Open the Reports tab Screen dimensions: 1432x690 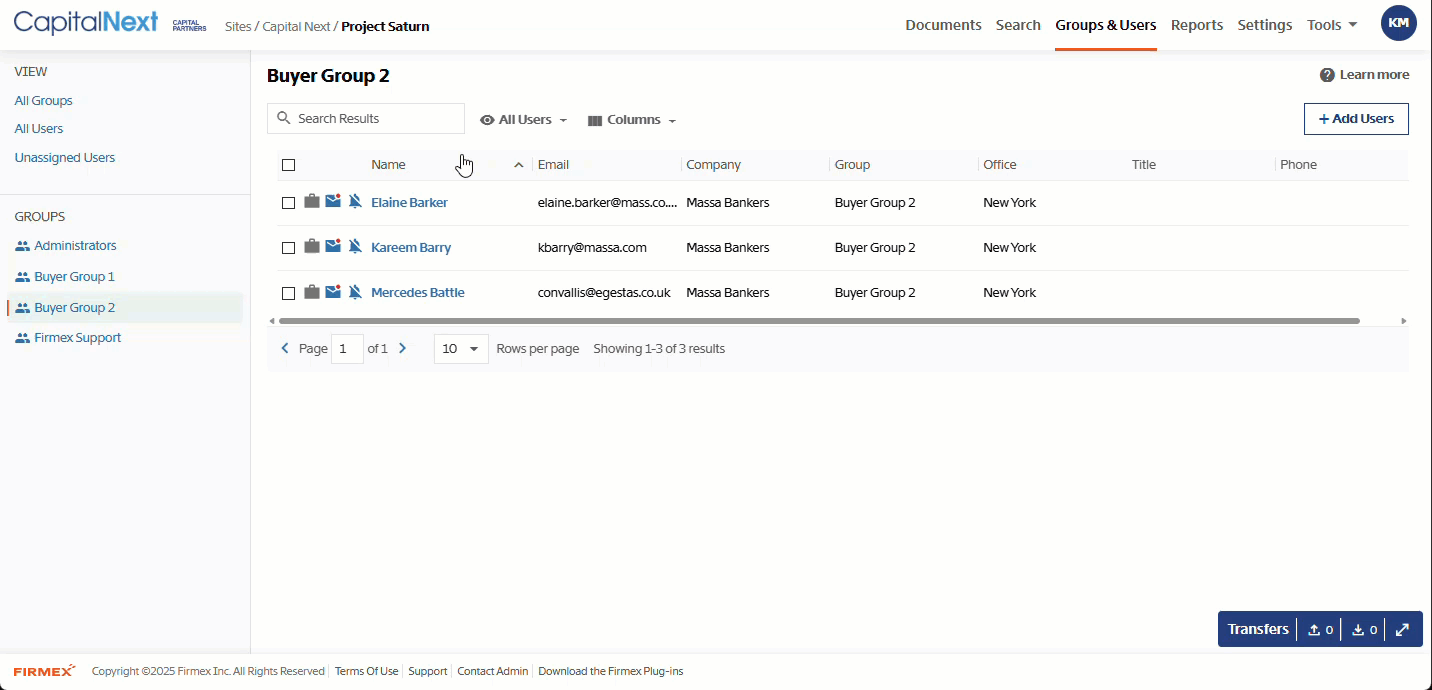[x=1197, y=25]
